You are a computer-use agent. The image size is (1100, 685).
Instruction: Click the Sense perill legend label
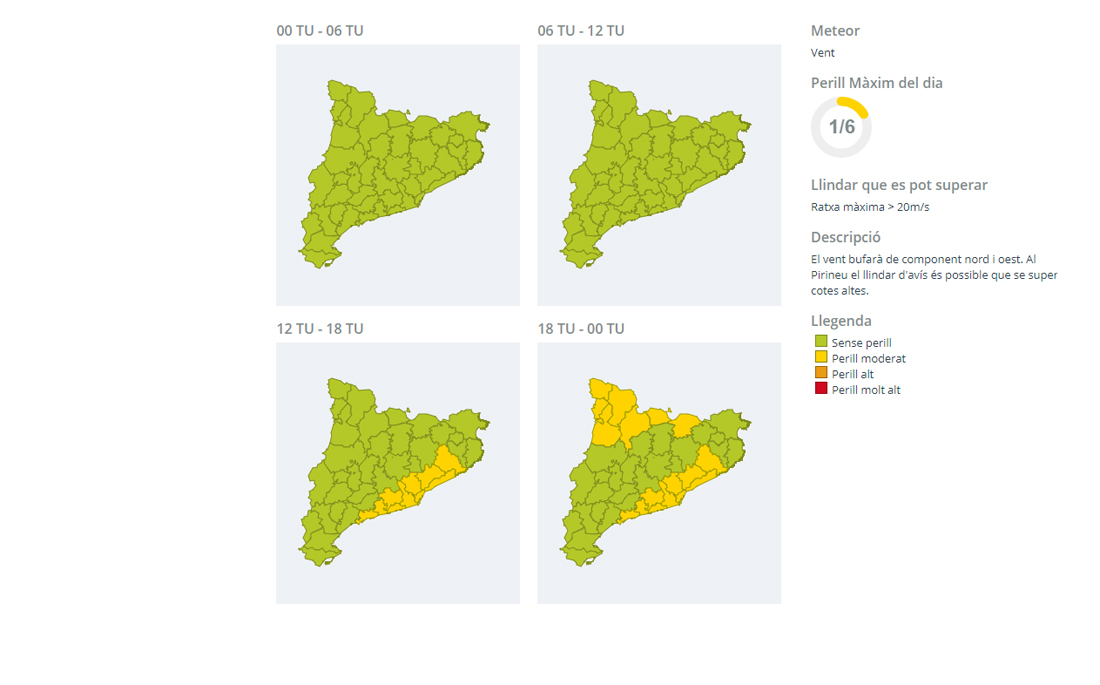(861, 342)
